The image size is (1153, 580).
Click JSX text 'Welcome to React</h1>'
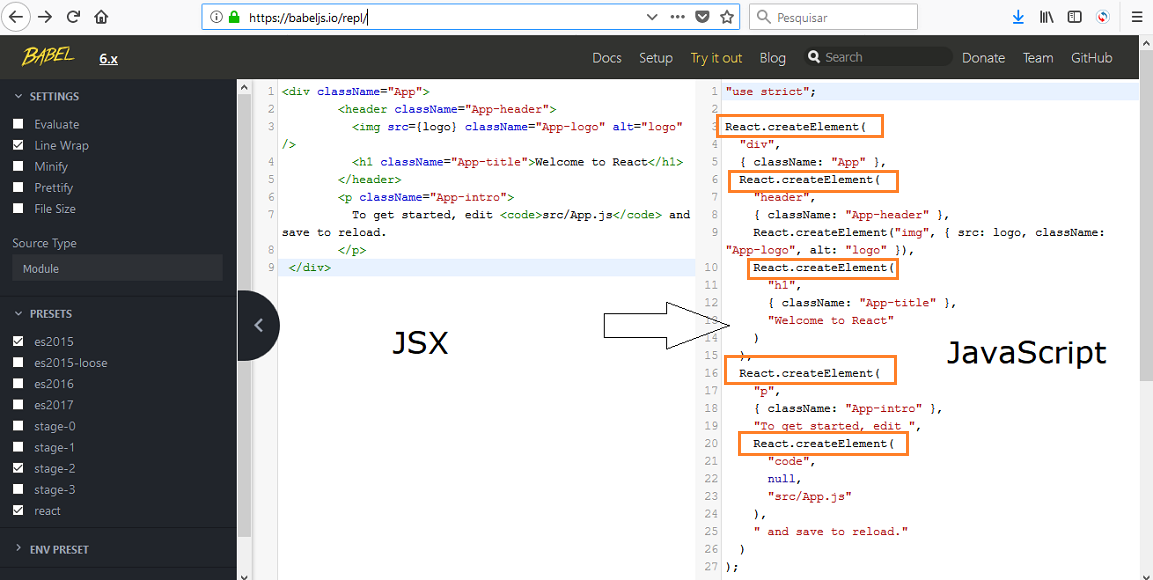609,162
